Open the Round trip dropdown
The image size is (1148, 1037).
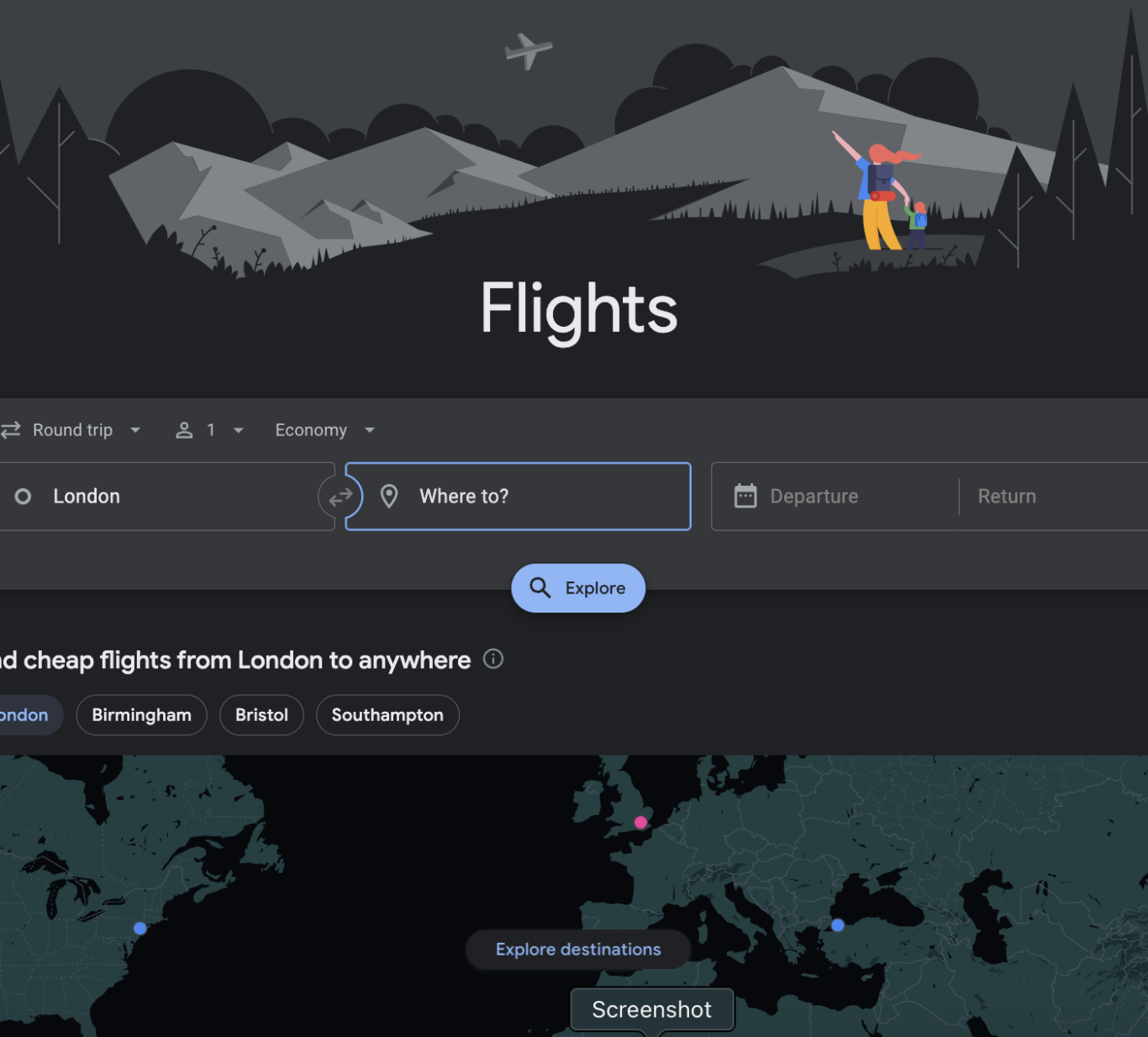[x=71, y=430]
